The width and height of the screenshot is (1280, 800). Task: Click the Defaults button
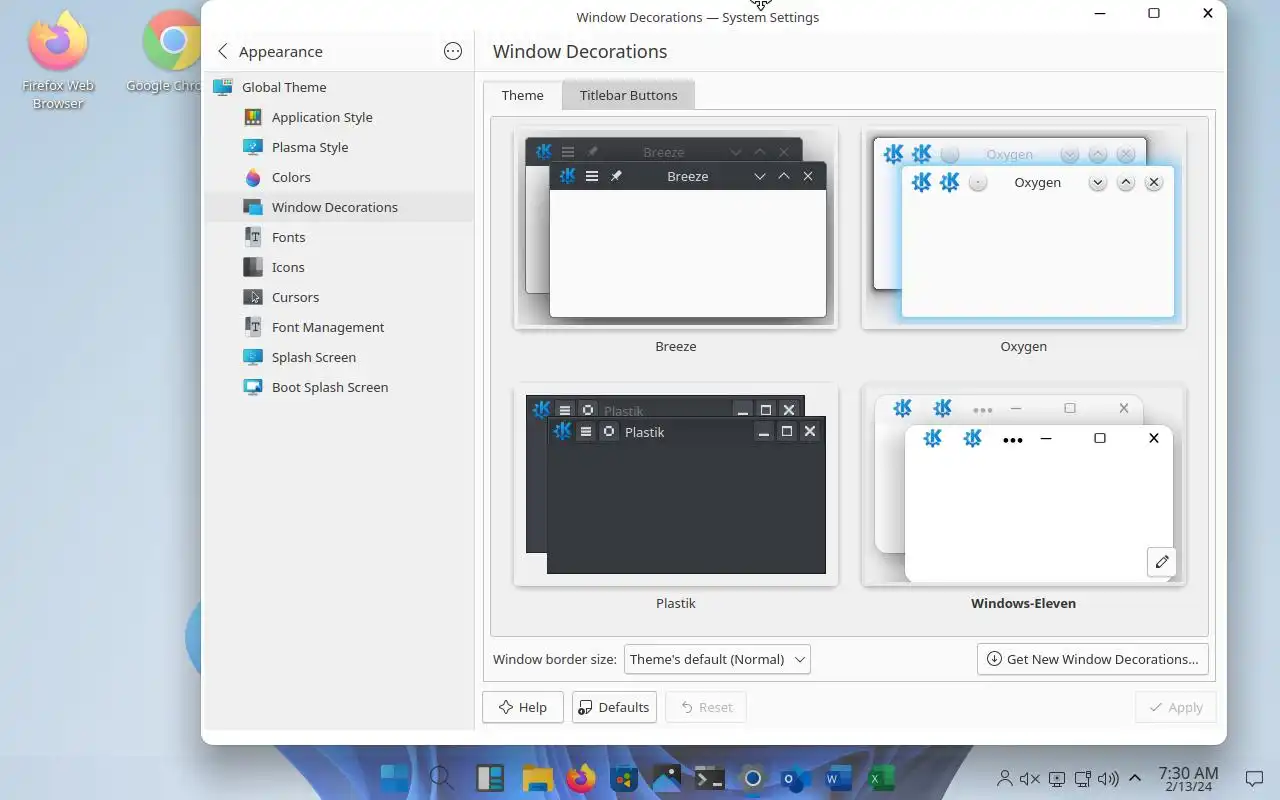(x=614, y=707)
